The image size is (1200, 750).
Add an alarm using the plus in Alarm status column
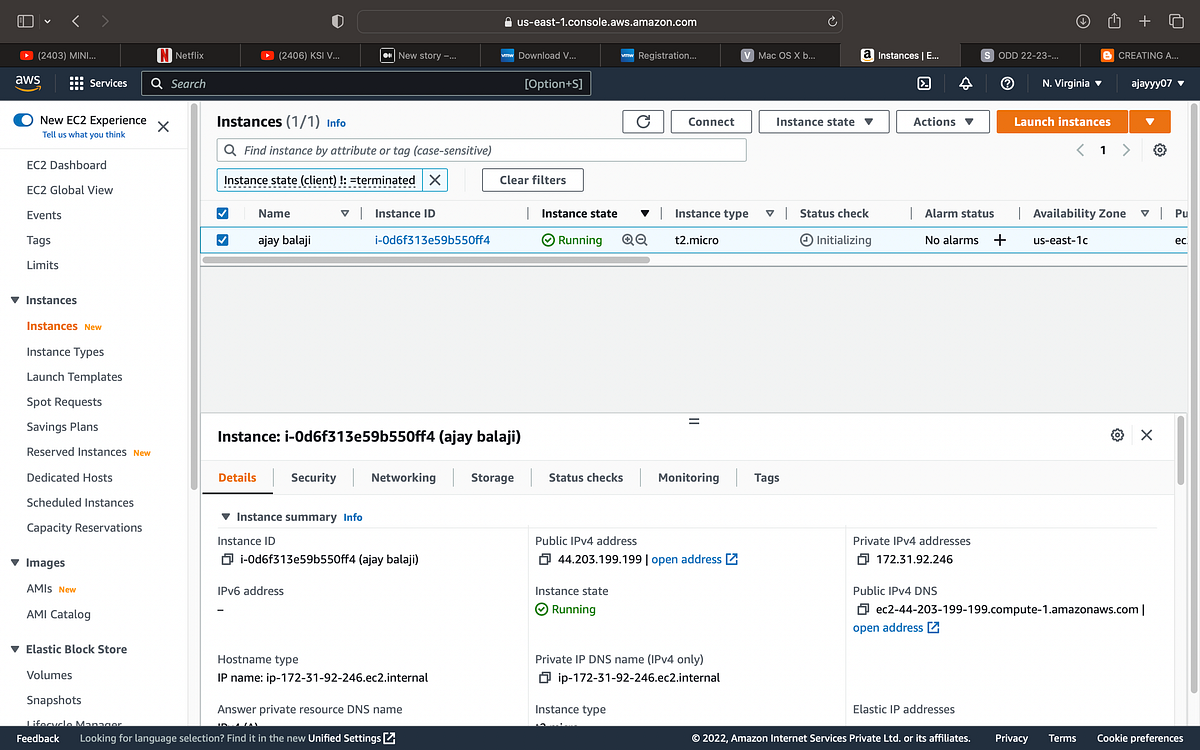1000,240
